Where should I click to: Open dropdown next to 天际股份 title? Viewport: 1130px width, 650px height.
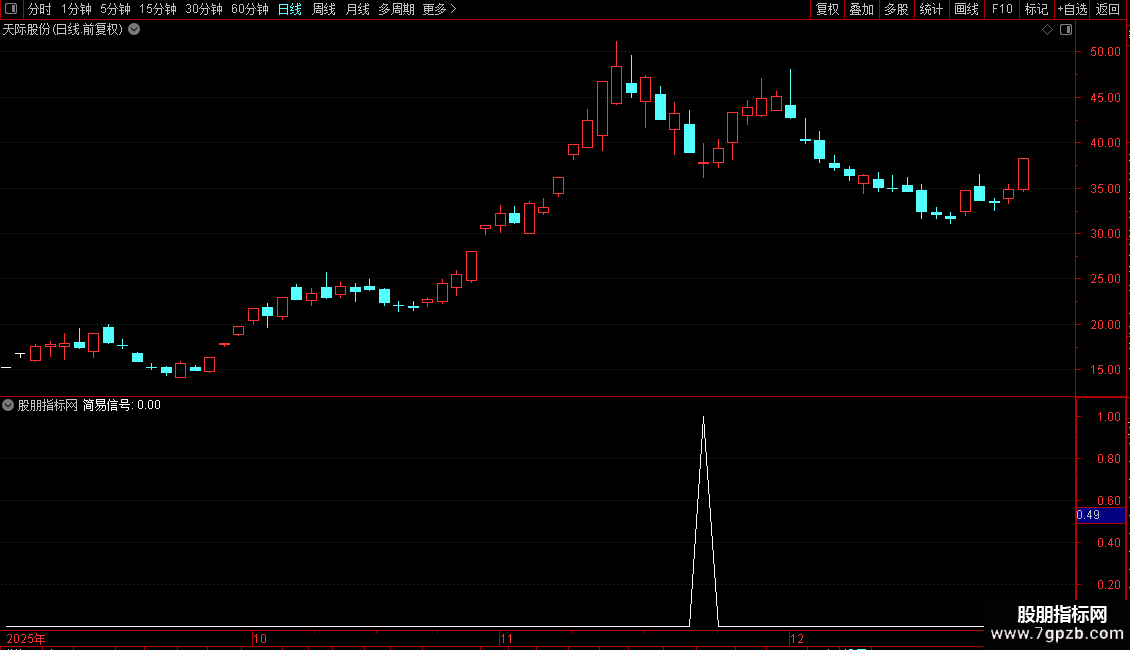click(134, 30)
